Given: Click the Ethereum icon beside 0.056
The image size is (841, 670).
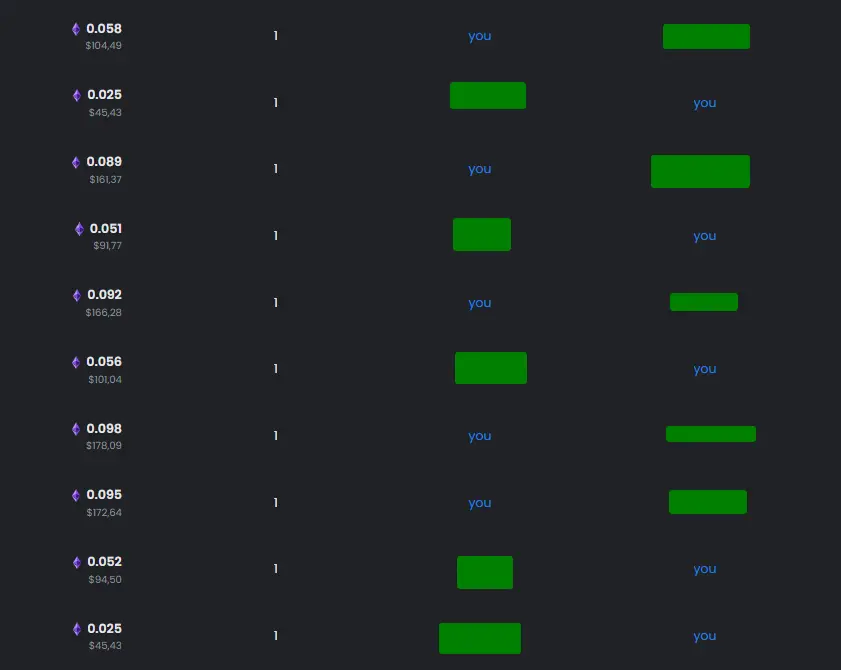Looking at the screenshot, I should pos(76,362).
